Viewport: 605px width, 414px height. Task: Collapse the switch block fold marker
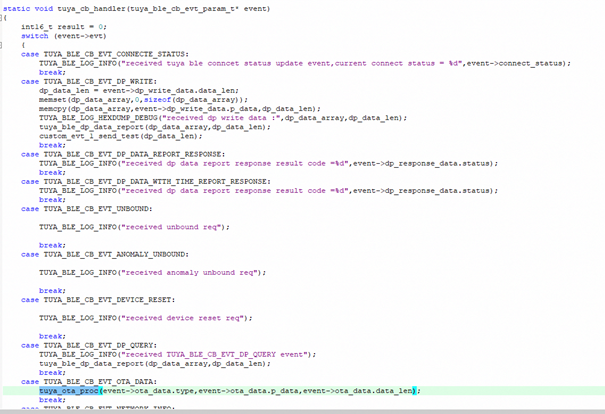3,45
